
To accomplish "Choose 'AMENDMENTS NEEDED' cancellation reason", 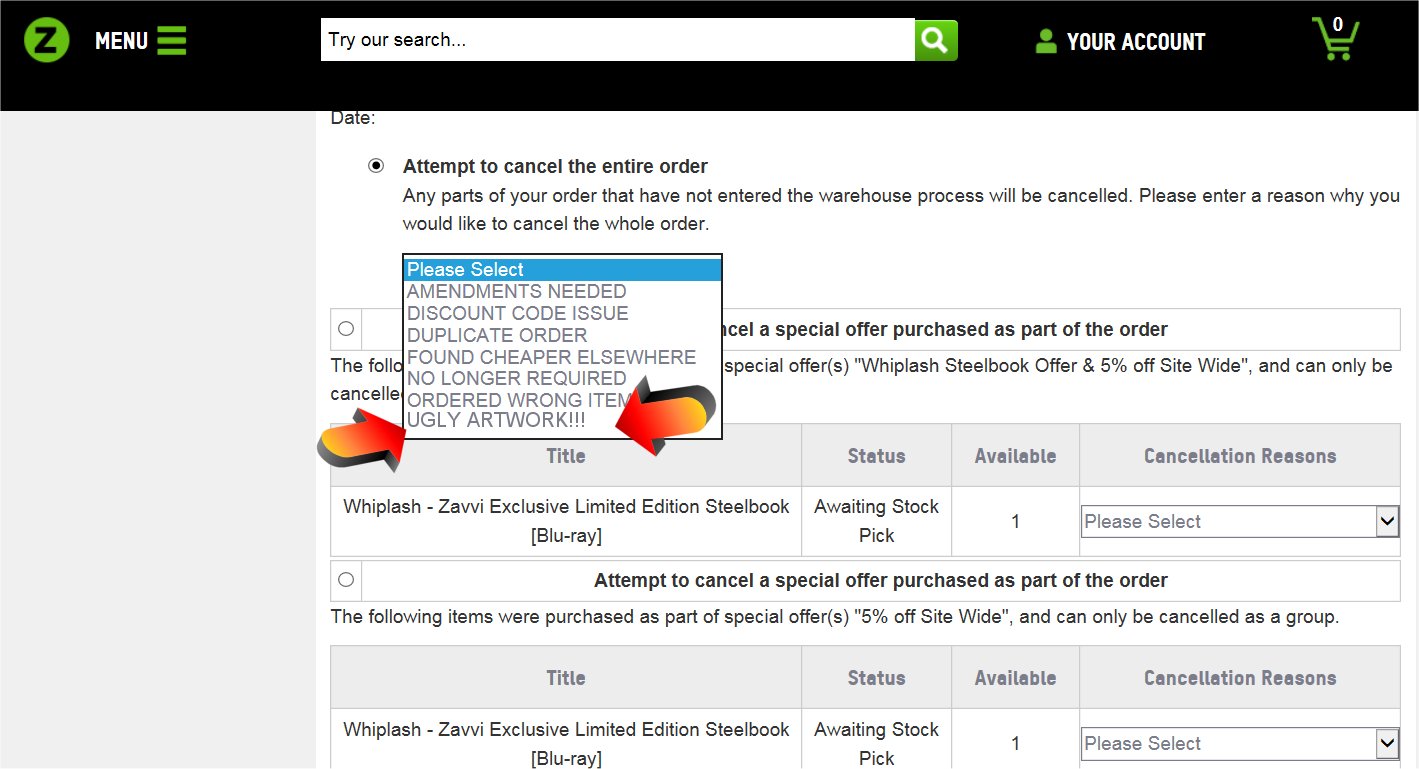I will [562, 291].
